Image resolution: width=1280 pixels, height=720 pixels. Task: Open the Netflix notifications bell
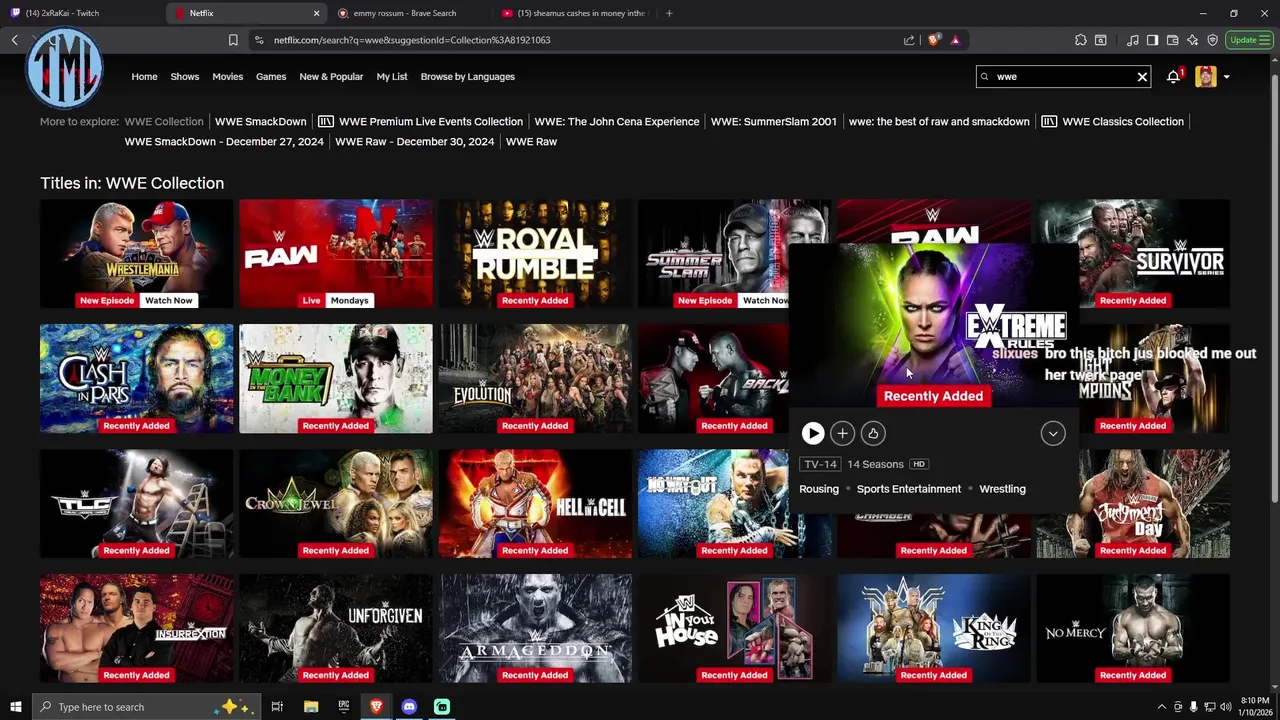pyautogui.click(x=1174, y=76)
